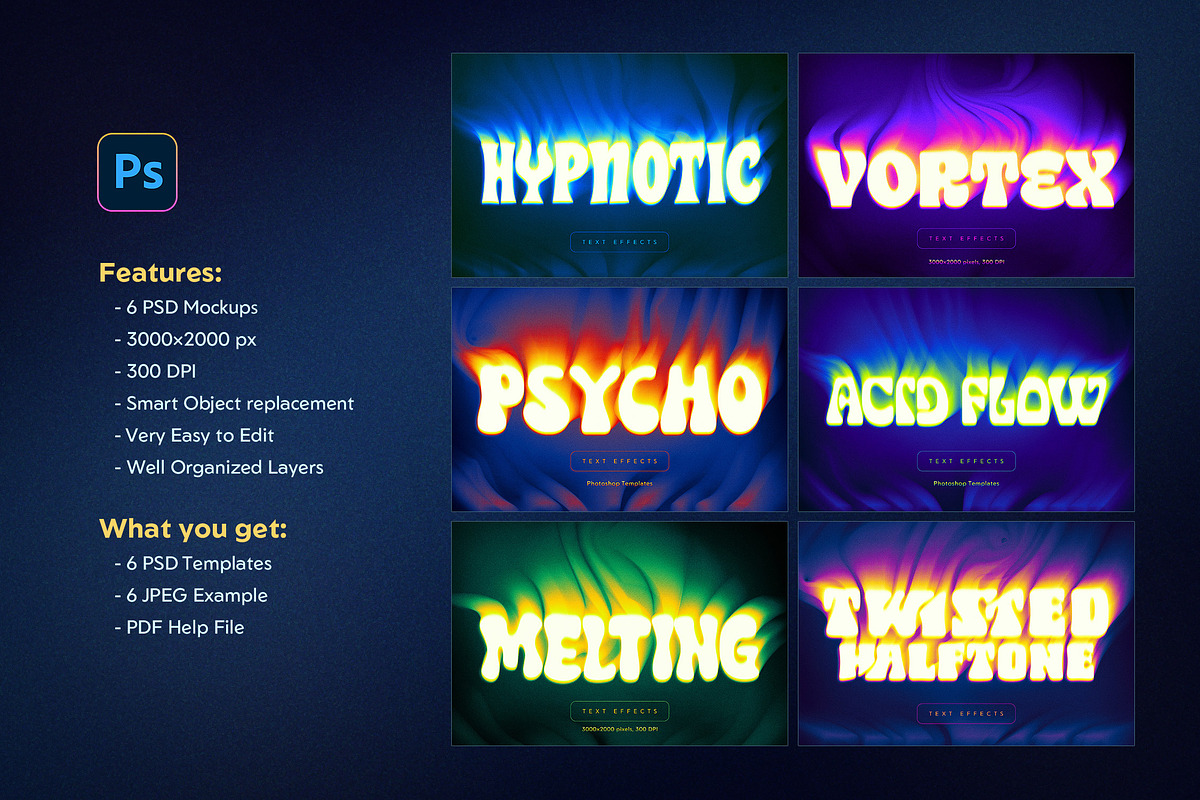
Task: Click TEXT EFFECTS badge on MELTING card
Action: (x=619, y=711)
